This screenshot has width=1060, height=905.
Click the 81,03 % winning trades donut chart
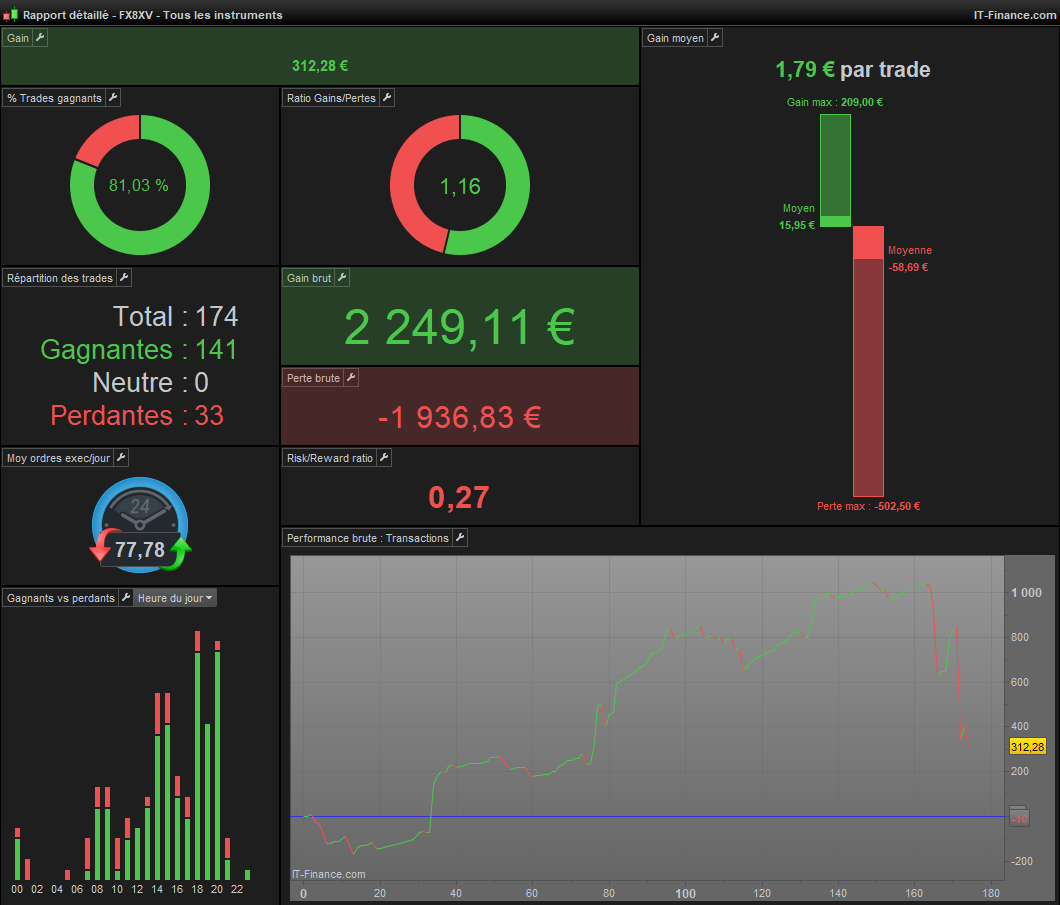coord(140,185)
